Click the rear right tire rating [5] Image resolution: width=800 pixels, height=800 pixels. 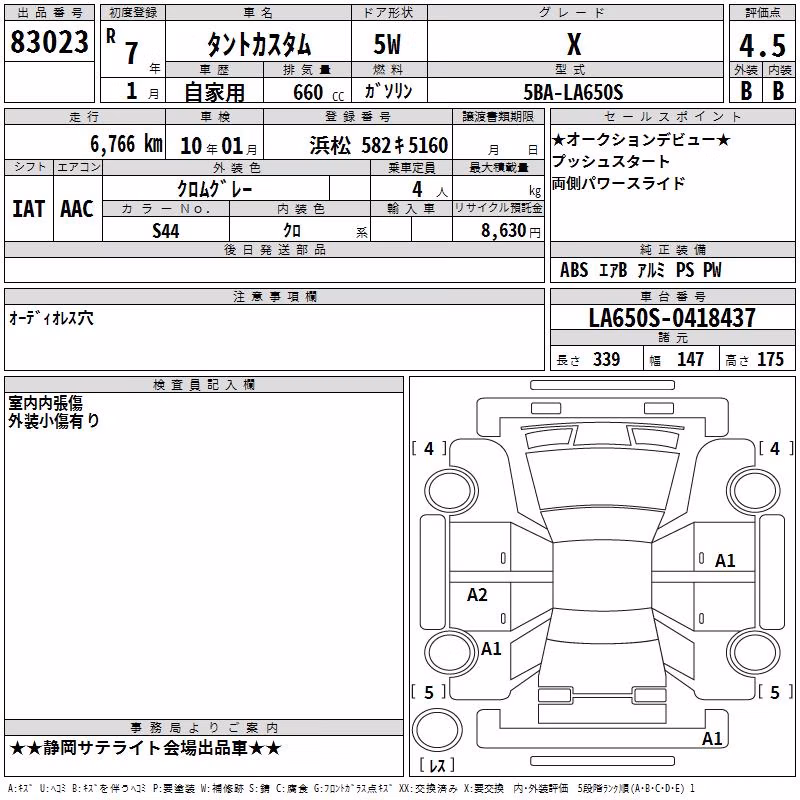776,692
